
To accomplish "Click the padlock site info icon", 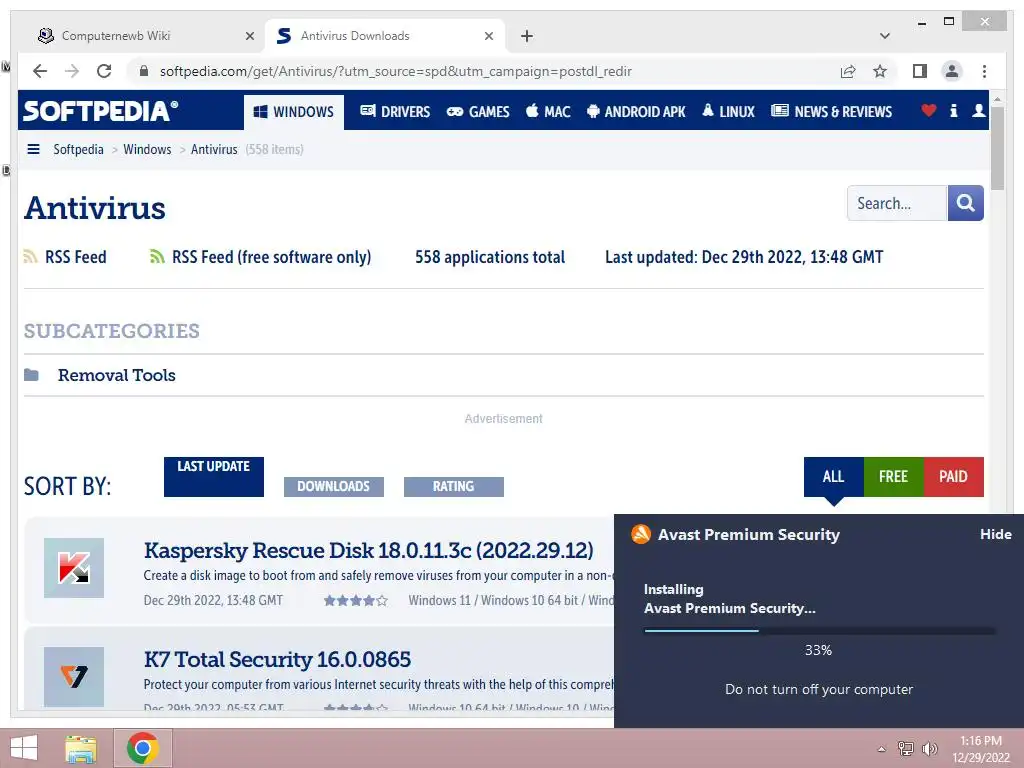I will (144, 71).
